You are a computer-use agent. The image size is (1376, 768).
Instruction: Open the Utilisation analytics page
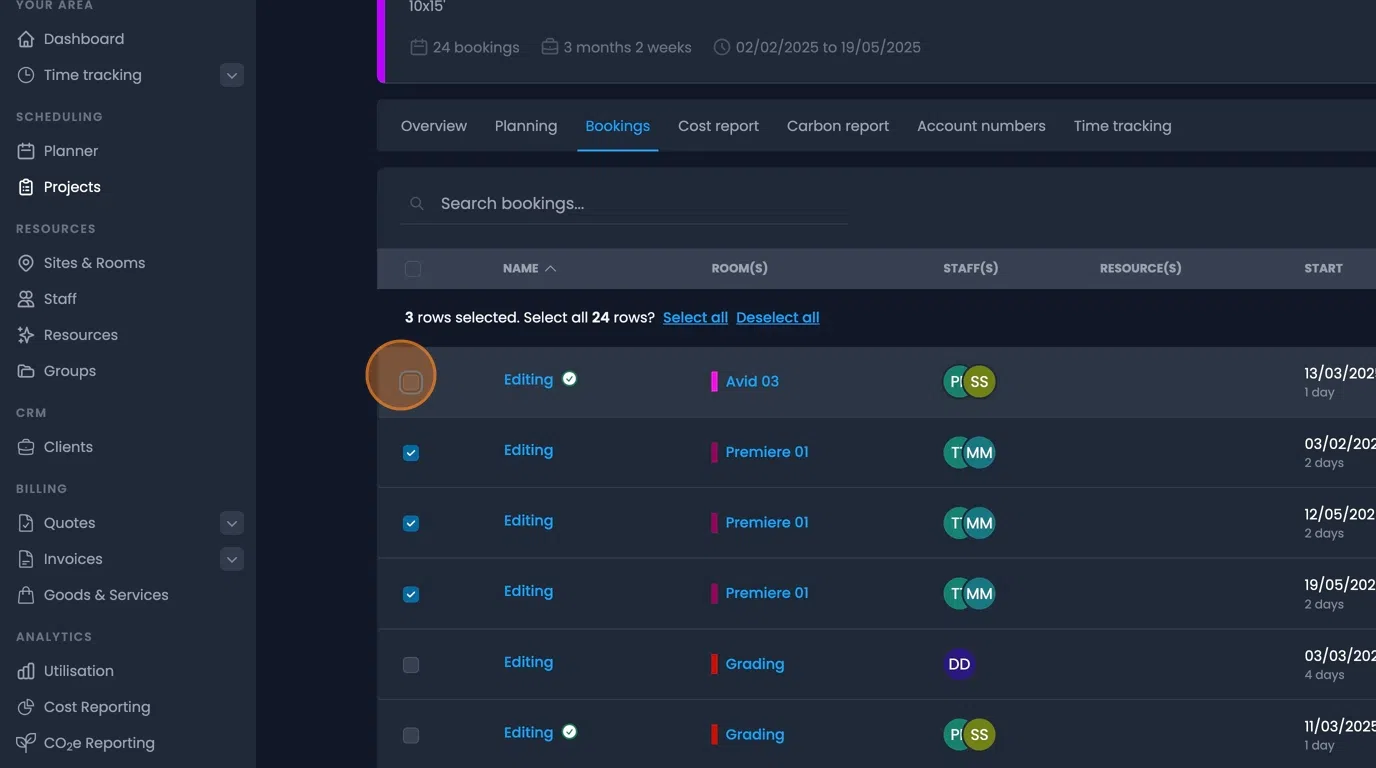coord(80,670)
